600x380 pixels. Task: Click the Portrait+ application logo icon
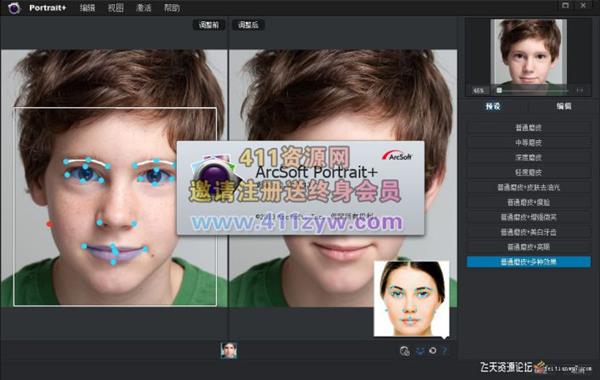point(14,8)
